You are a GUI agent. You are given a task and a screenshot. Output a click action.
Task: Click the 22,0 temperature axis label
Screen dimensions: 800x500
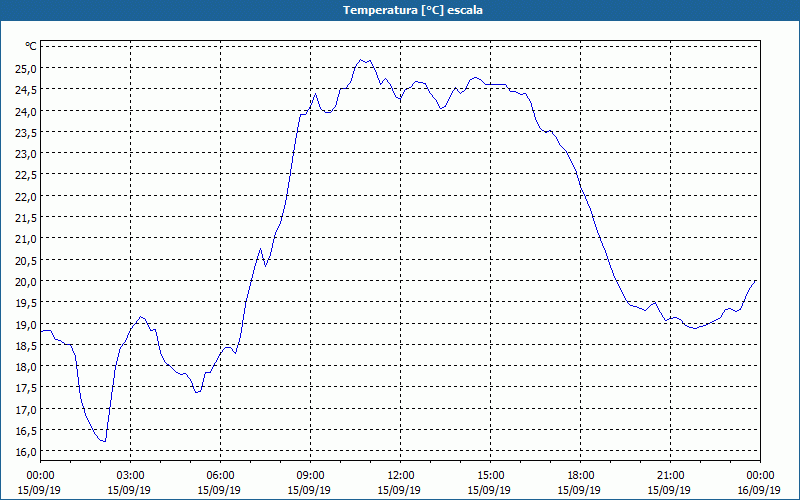click(26, 196)
